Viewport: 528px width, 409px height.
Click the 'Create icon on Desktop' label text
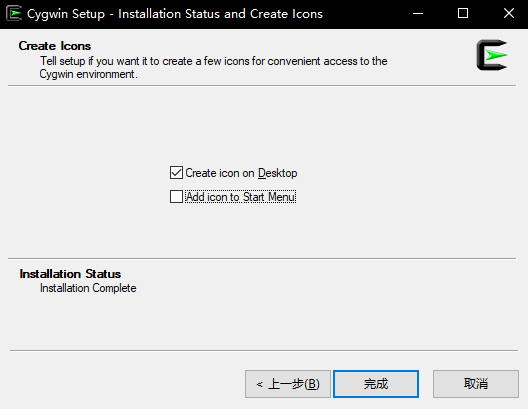coord(241,173)
